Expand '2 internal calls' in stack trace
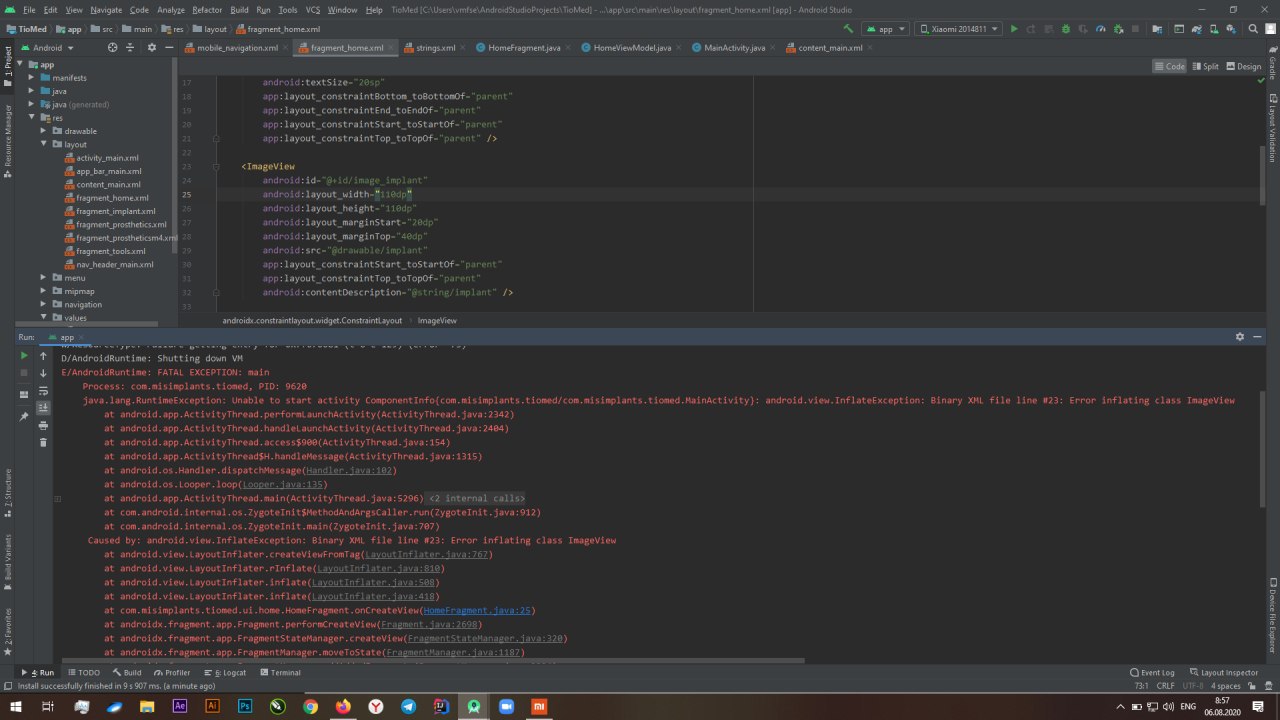 click(x=476, y=498)
